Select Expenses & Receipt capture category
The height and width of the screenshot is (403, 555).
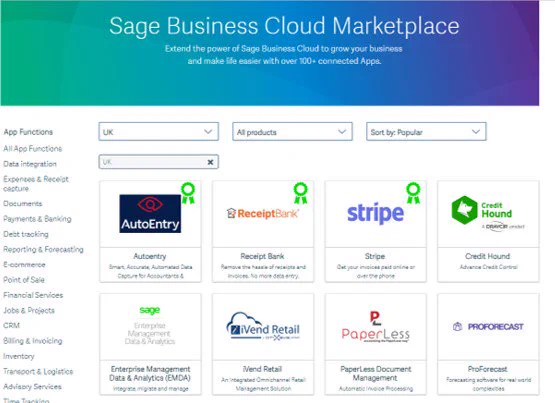click(36, 184)
